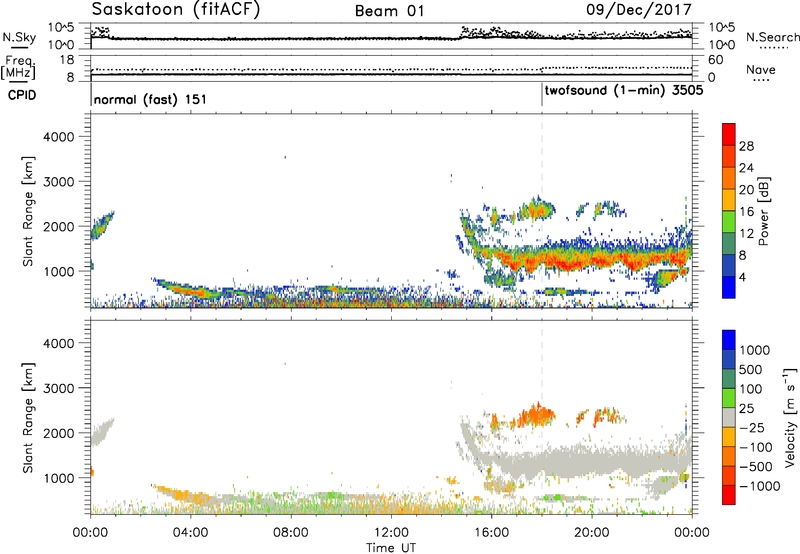The image size is (800, 554).
Task: Click the '-25' tick on Velocity scale
Action: point(752,428)
